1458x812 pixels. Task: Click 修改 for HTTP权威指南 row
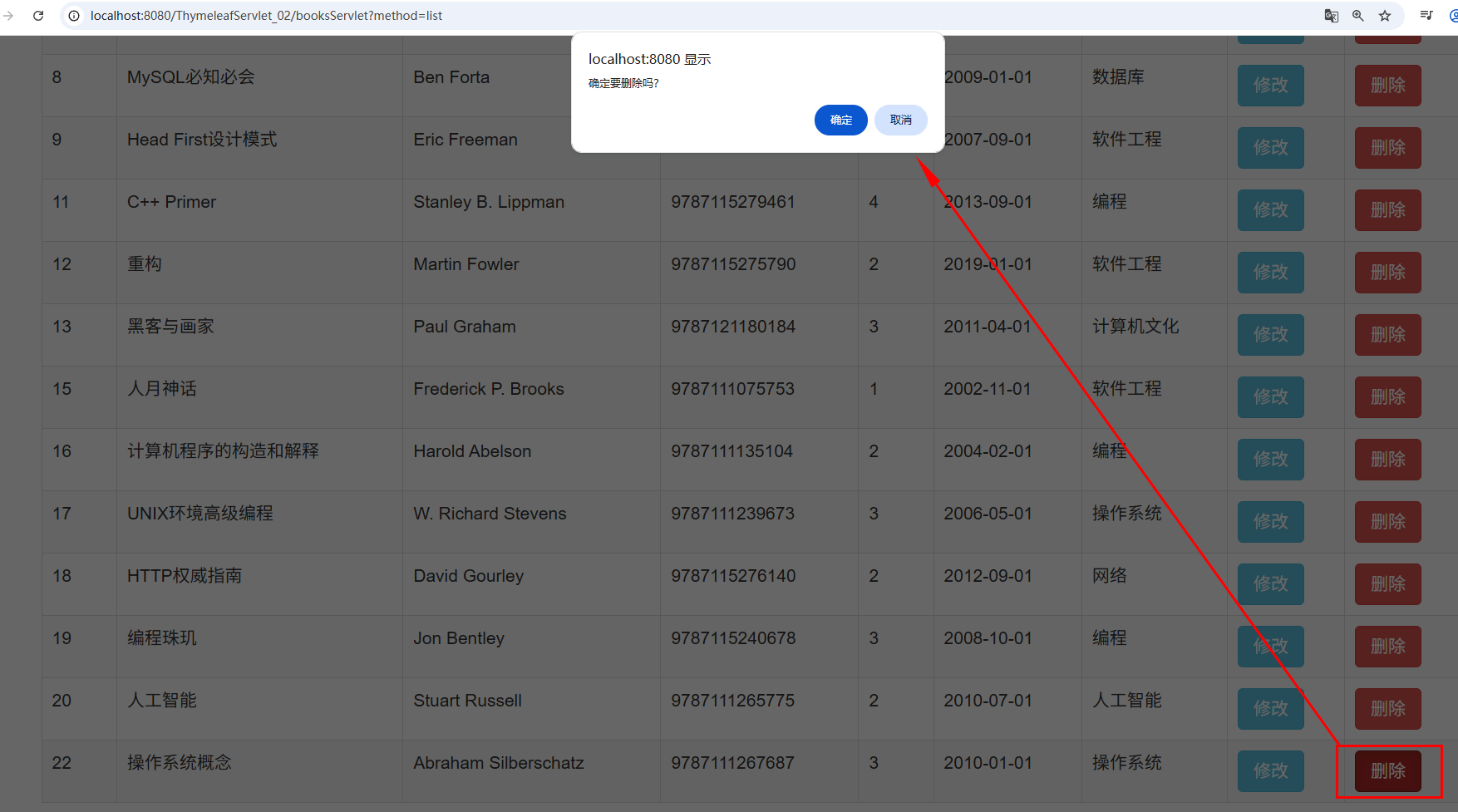(x=1271, y=584)
